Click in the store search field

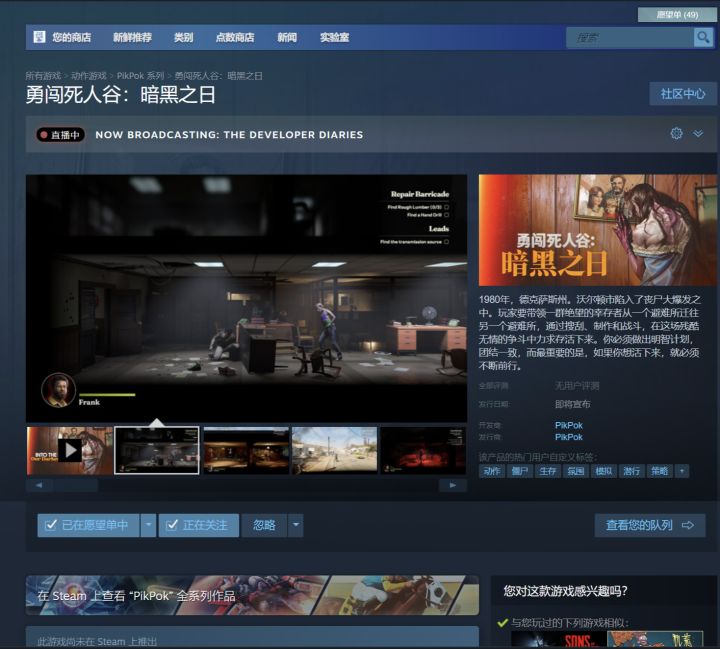tap(629, 37)
